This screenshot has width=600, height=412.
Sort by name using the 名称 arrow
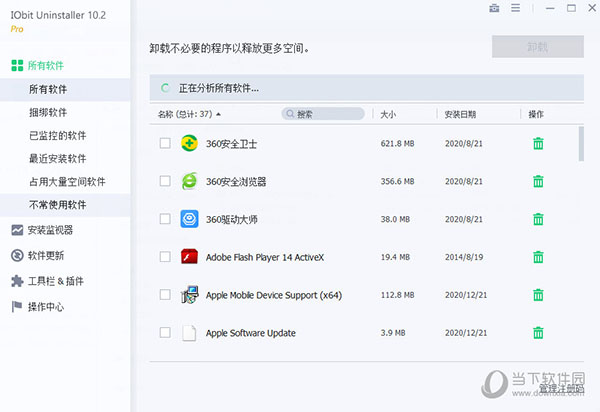(x=218, y=114)
